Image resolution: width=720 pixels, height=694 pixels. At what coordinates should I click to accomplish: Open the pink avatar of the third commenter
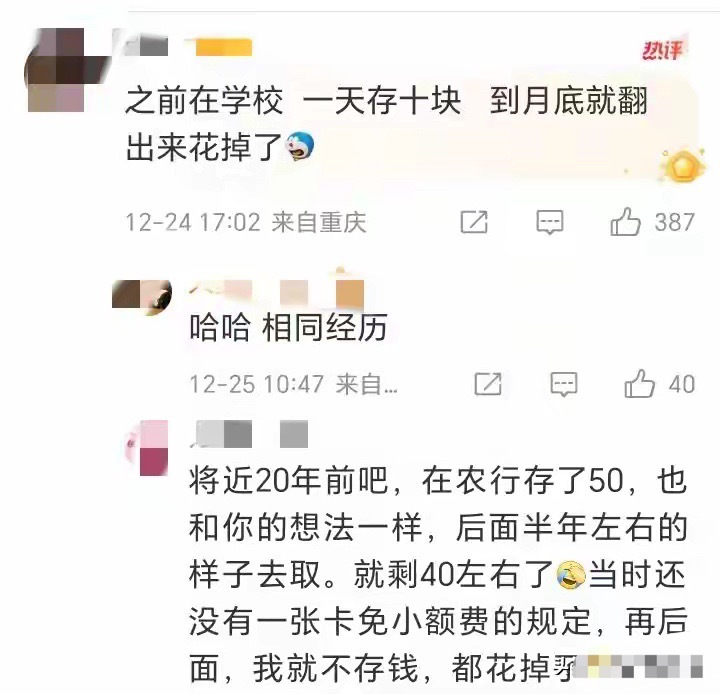[147, 448]
